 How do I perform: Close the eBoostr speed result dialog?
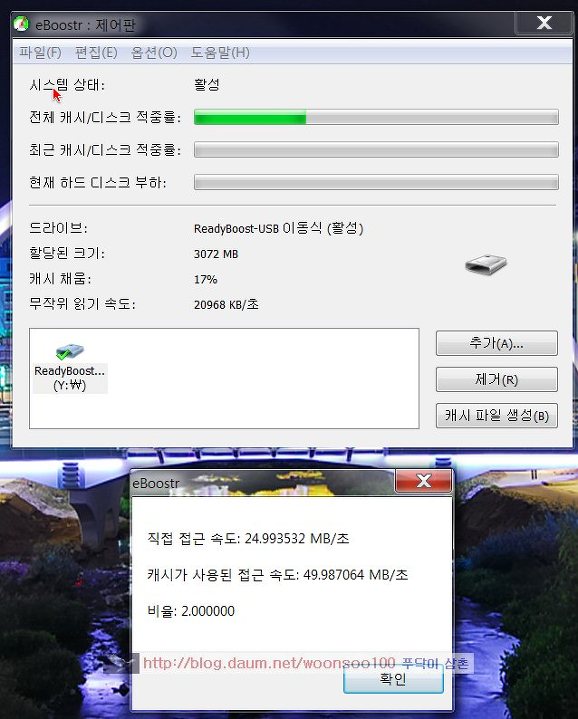424,481
